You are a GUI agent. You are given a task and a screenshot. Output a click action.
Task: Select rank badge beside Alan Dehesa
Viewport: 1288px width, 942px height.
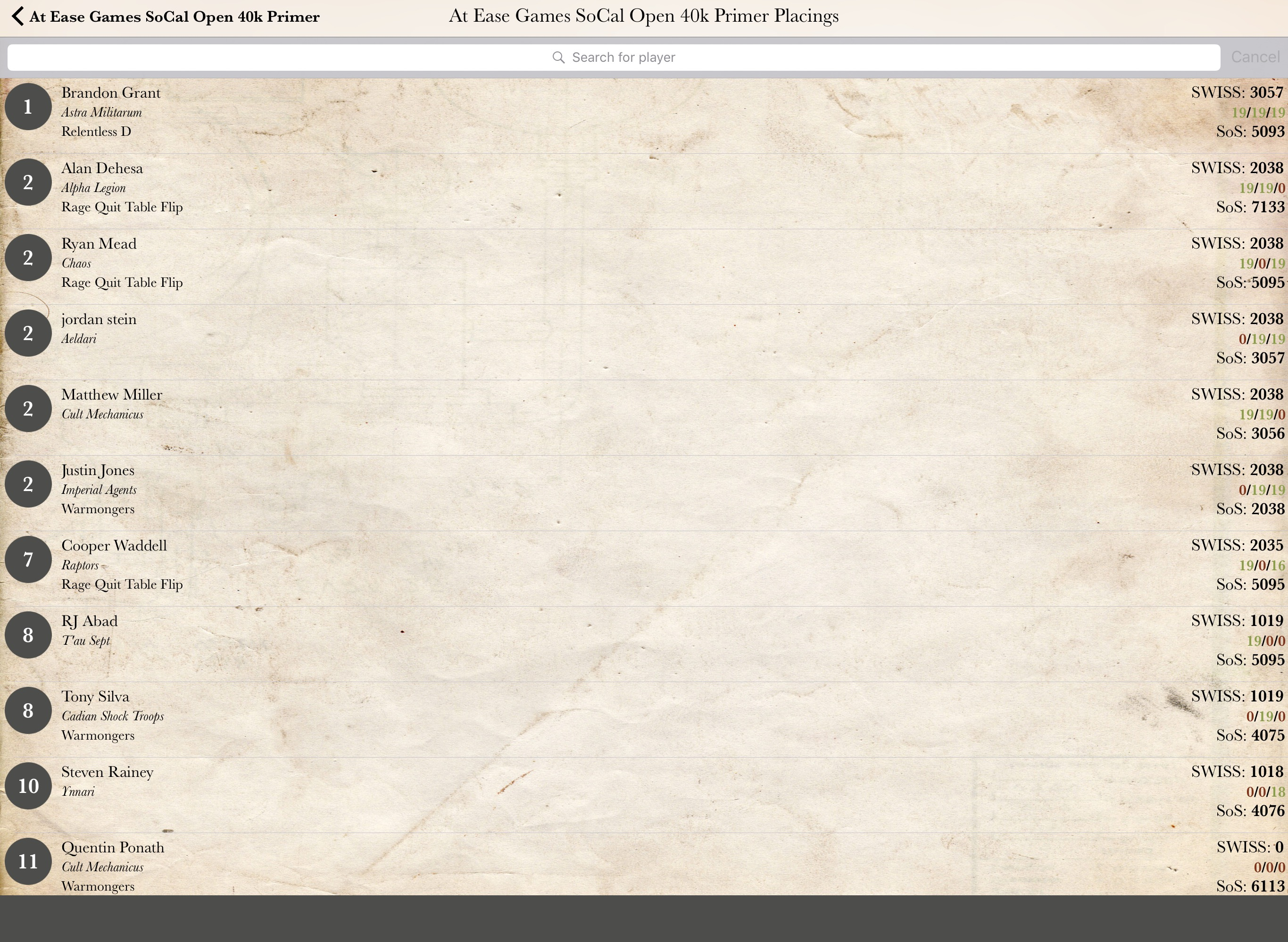click(28, 182)
